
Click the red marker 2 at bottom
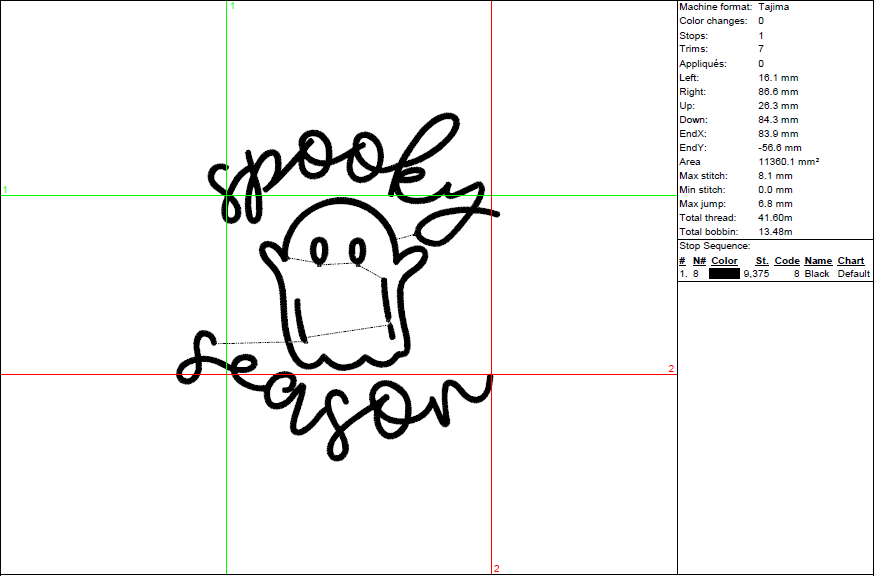[496, 569]
